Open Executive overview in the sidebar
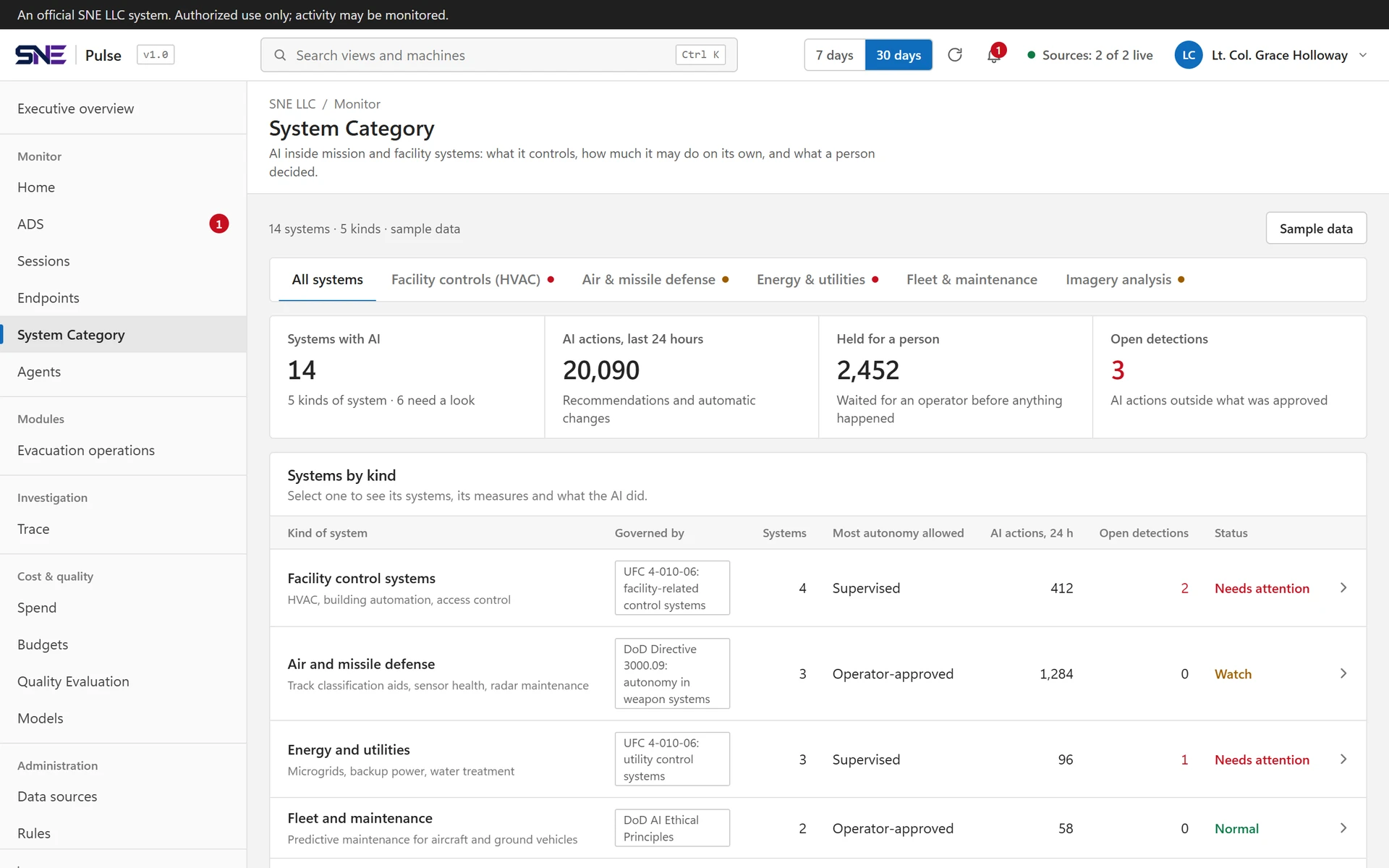 click(123, 109)
